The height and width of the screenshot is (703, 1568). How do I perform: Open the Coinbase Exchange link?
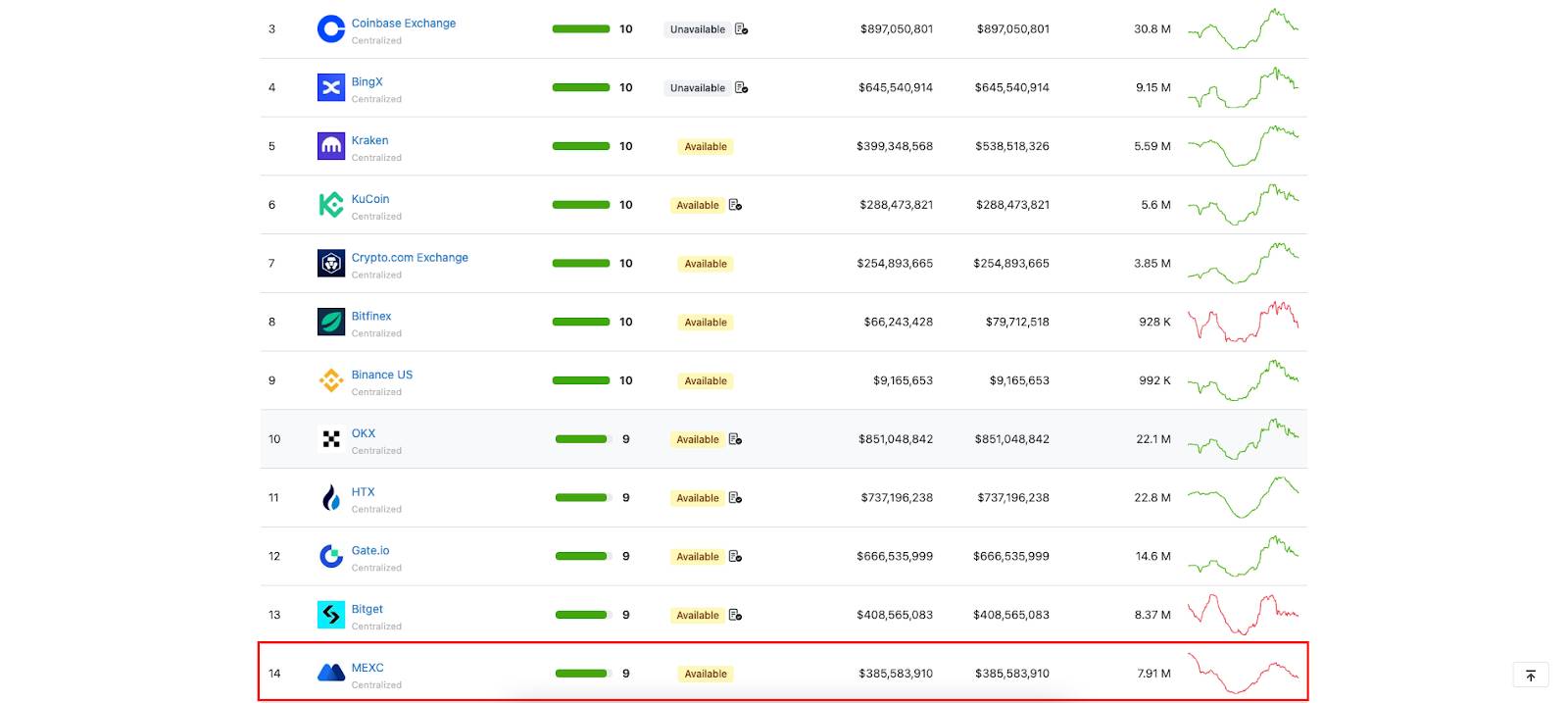(404, 24)
